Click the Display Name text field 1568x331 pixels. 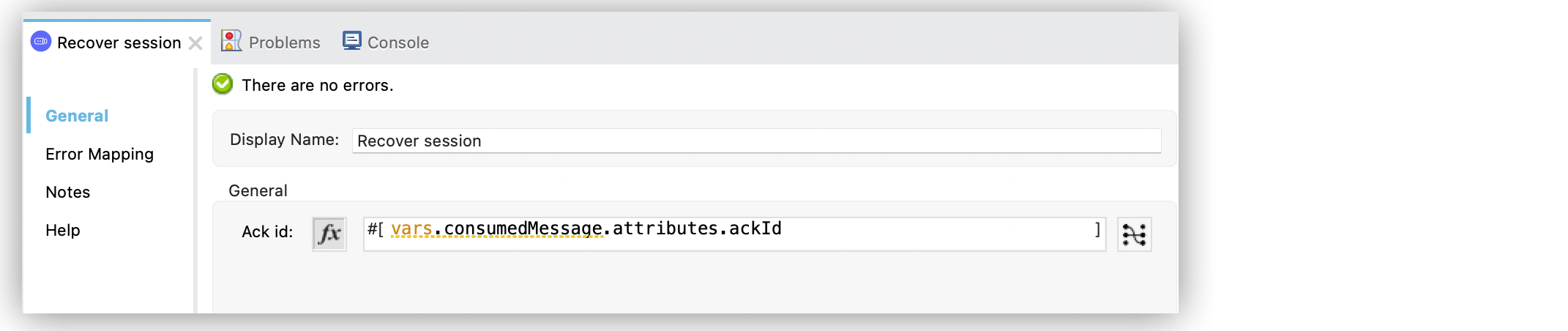click(756, 141)
